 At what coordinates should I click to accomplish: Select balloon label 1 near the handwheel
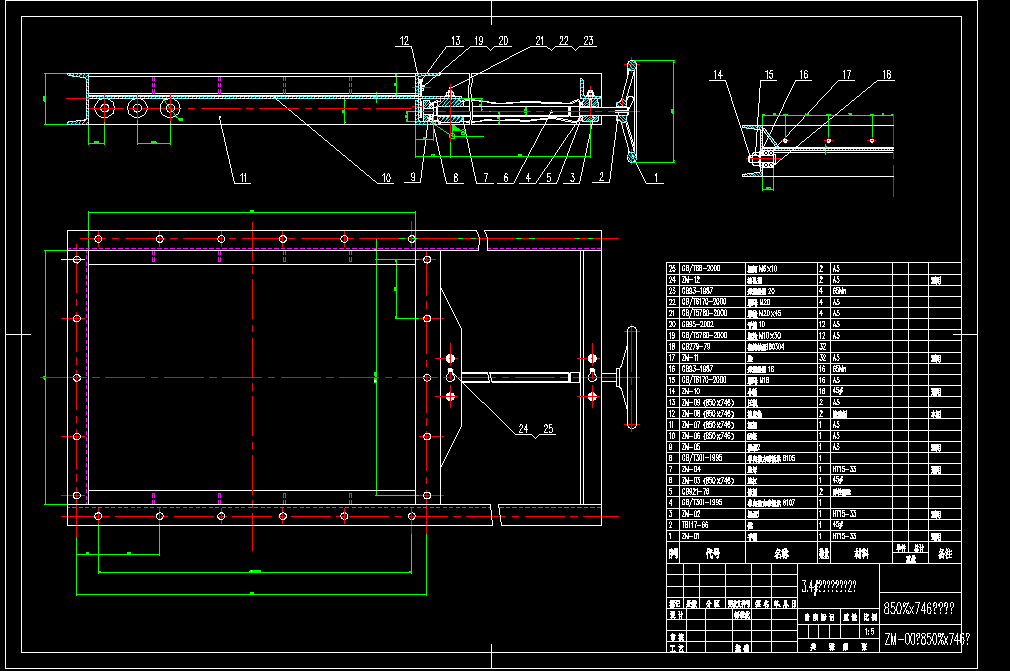[x=656, y=177]
